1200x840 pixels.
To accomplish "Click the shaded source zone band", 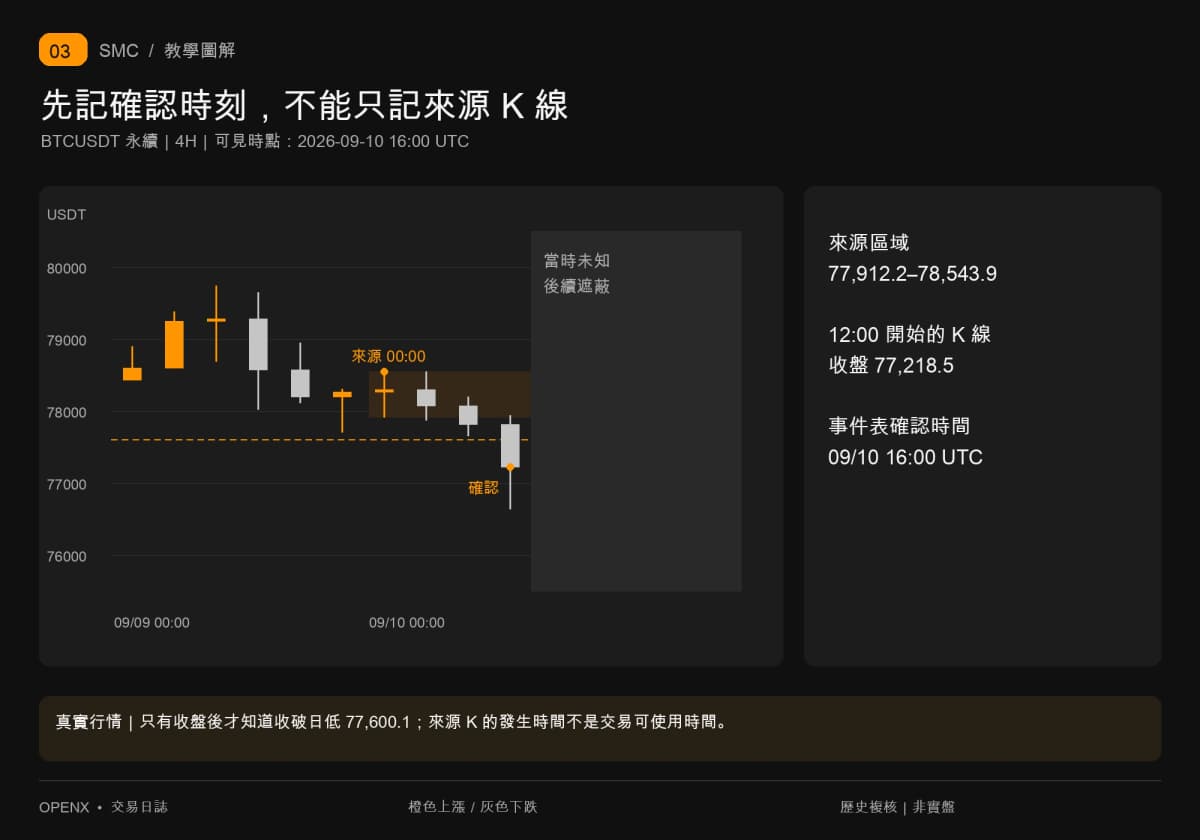I will click(x=450, y=394).
